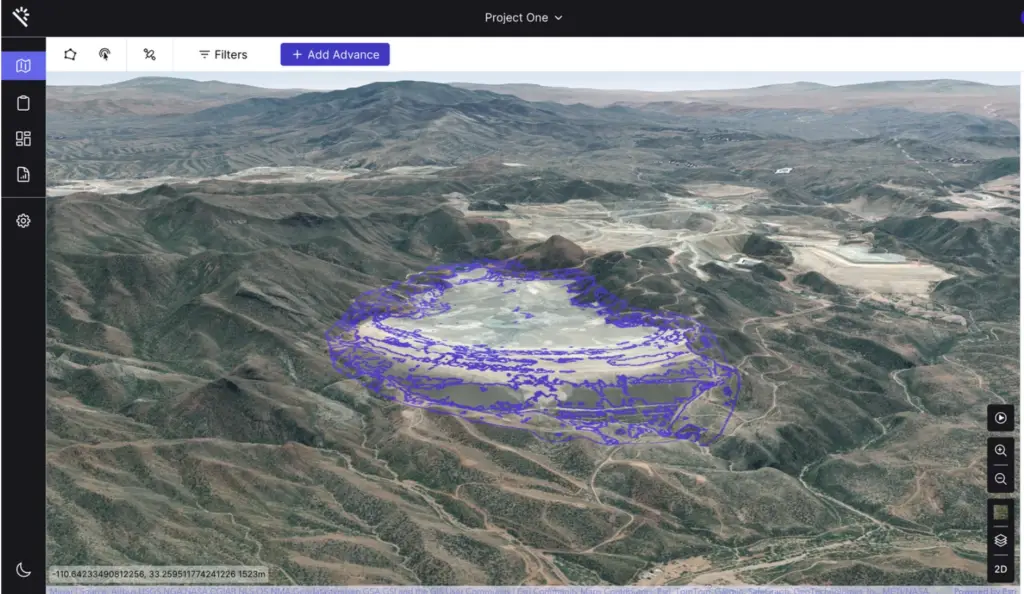Zoom out of the map

(1000, 480)
